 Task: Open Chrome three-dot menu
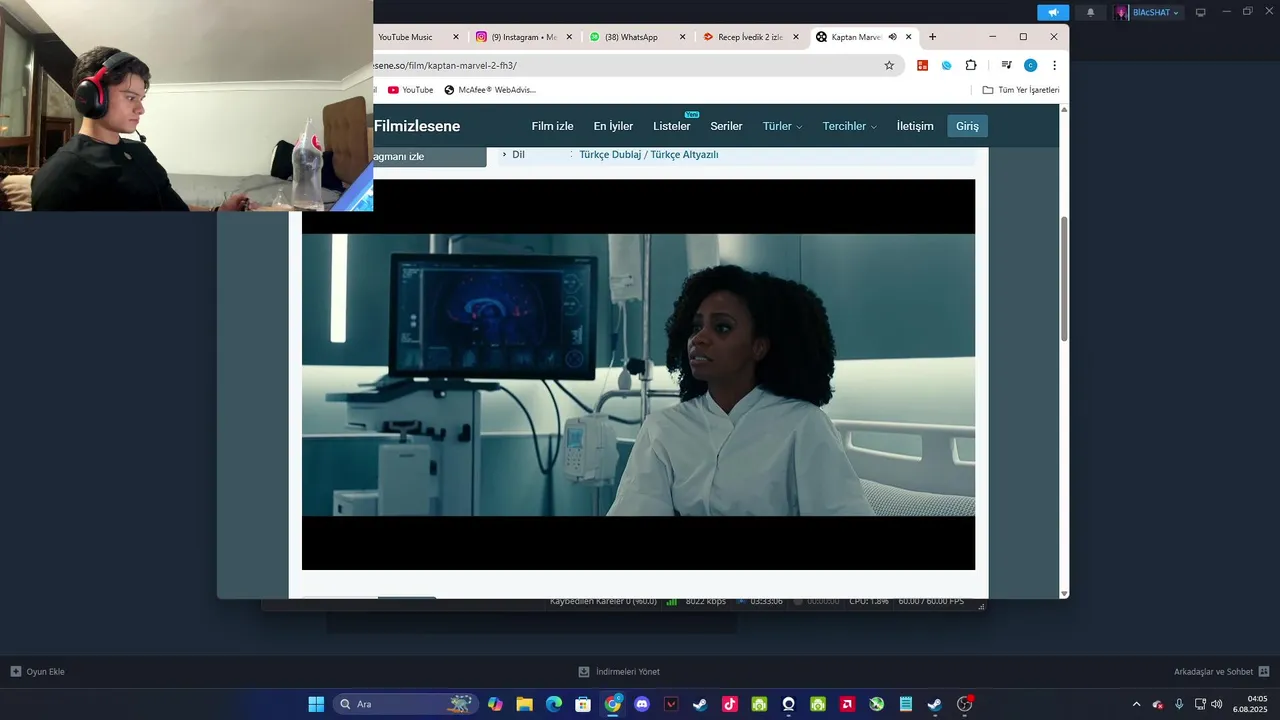click(1054, 65)
